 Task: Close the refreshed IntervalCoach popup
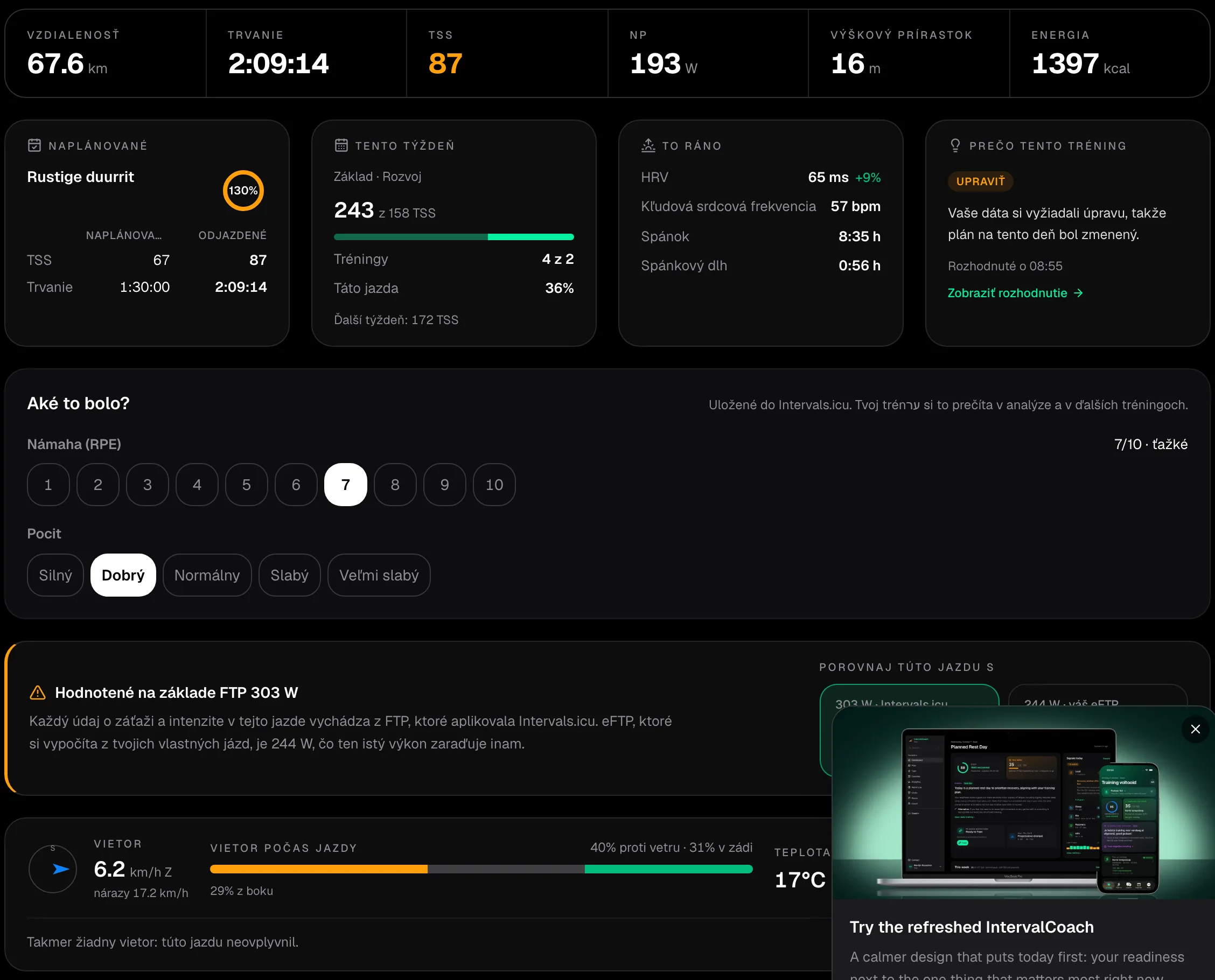[1195, 729]
